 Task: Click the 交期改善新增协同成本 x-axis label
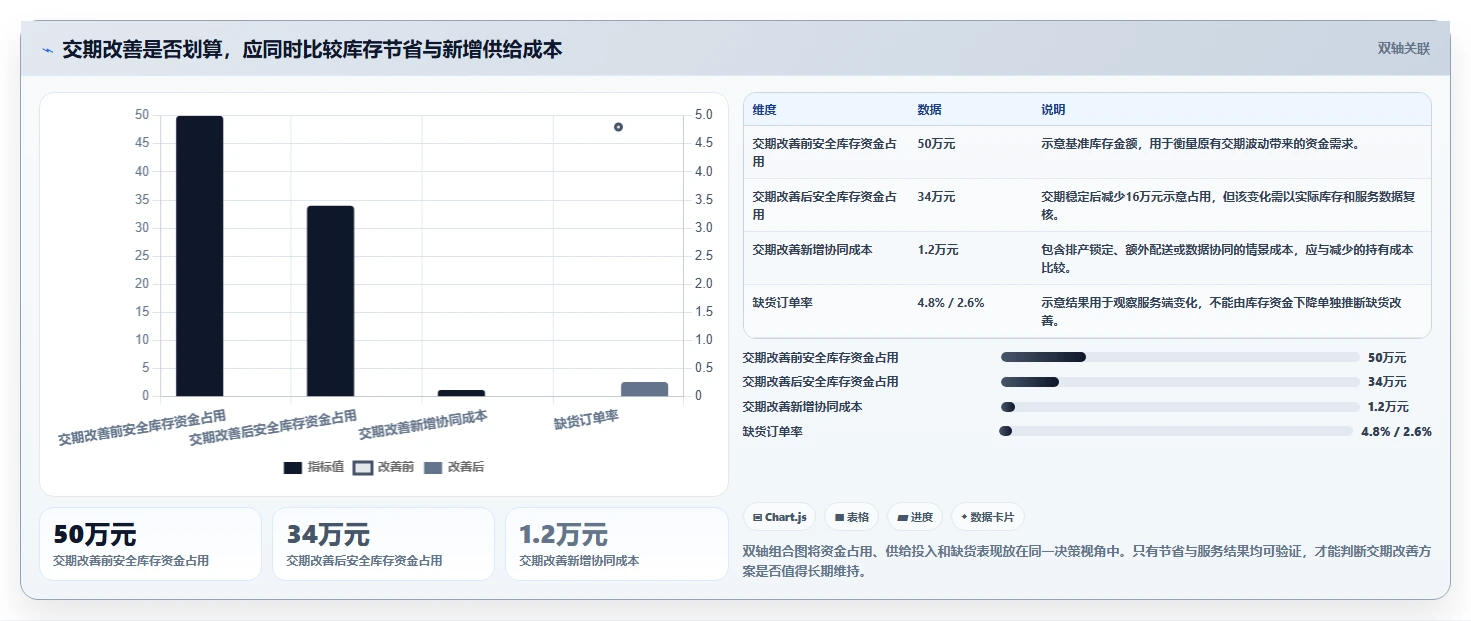point(423,425)
